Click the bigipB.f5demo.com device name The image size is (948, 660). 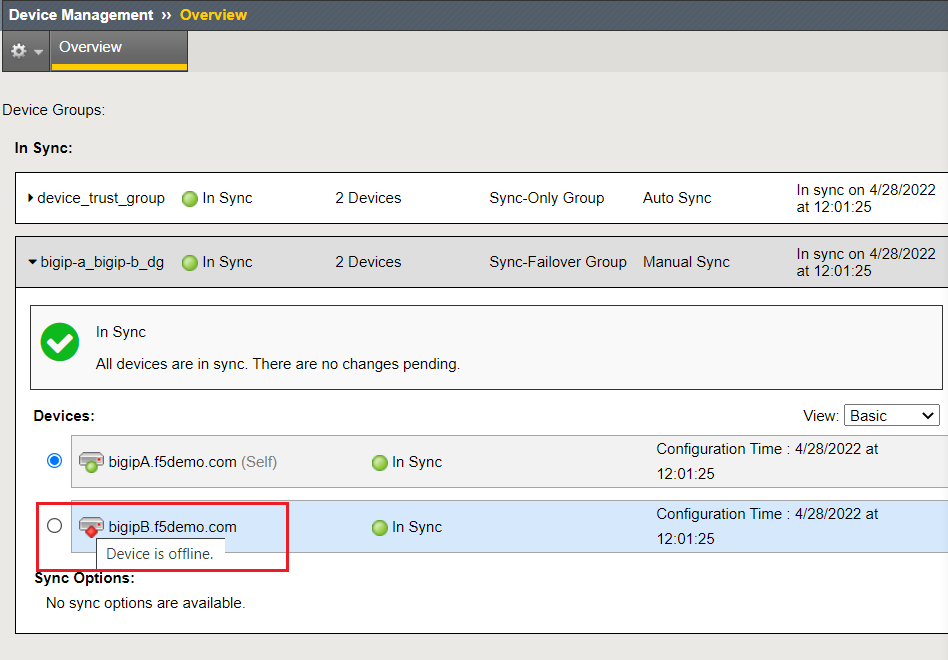pos(172,527)
